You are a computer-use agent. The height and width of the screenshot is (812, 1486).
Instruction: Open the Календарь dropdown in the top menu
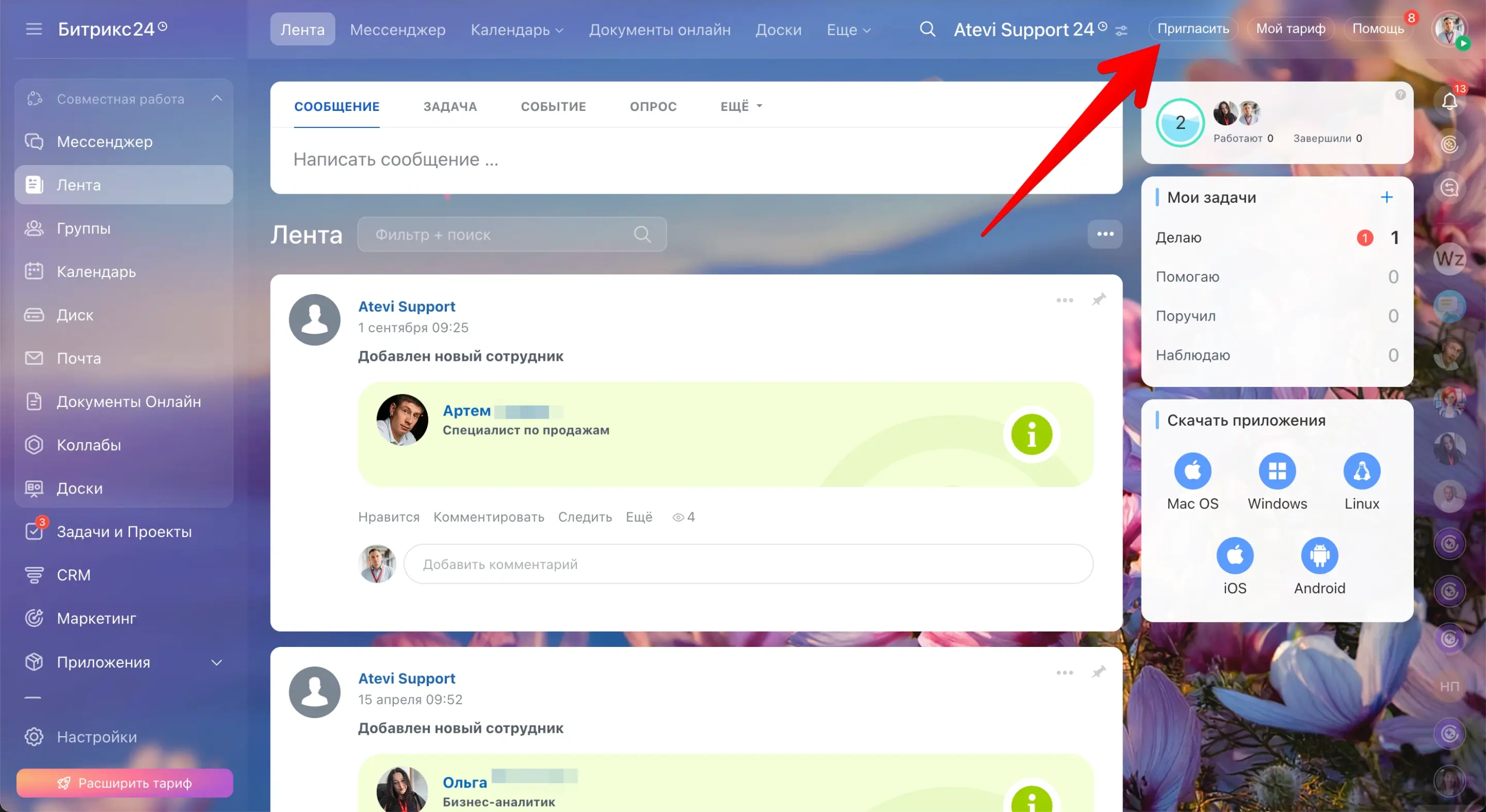516,29
